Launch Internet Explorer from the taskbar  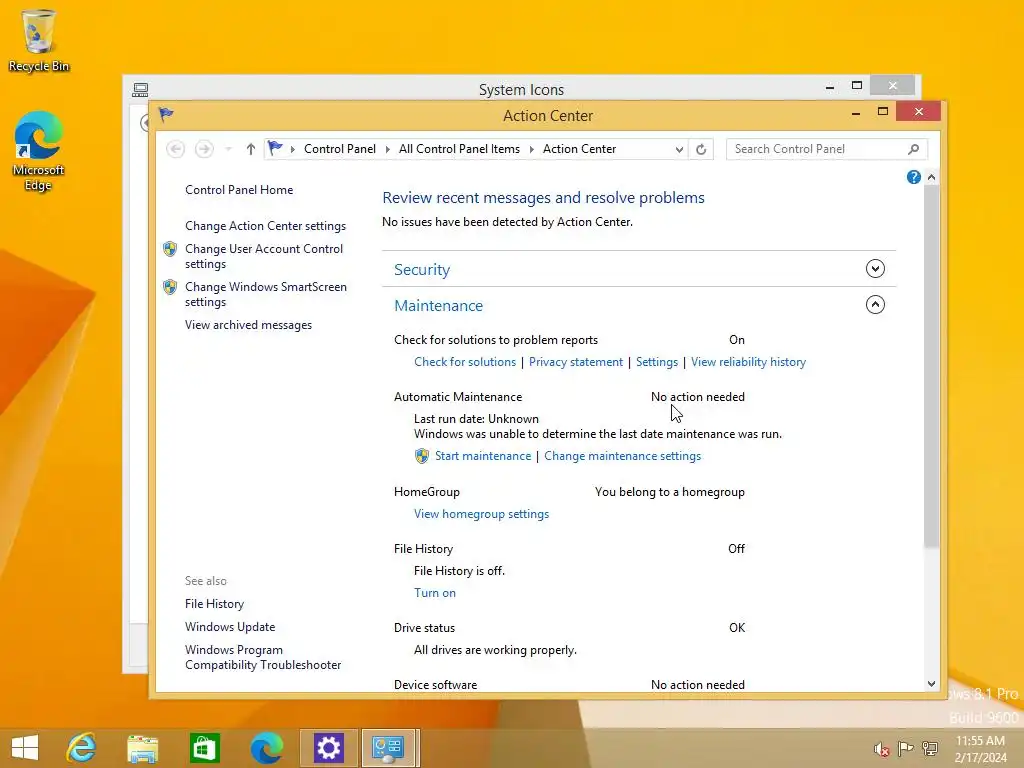(x=82, y=748)
